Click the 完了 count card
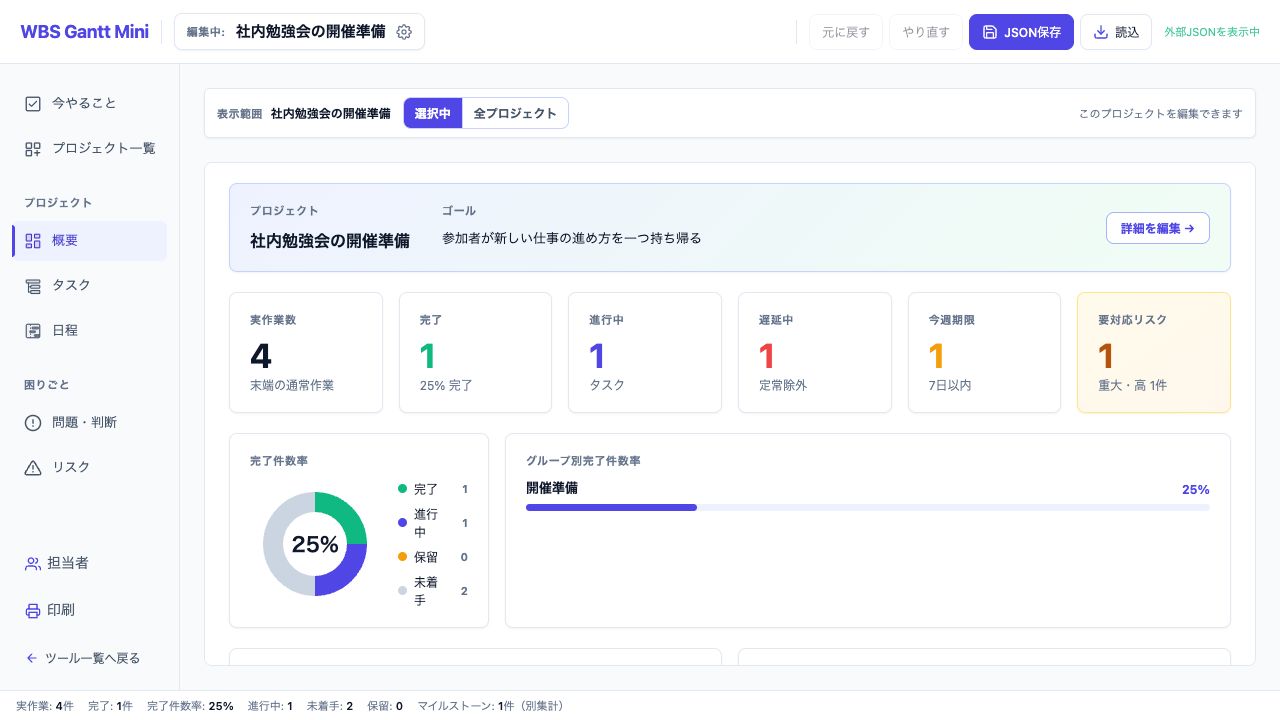1280x720 pixels. tap(475, 352)
